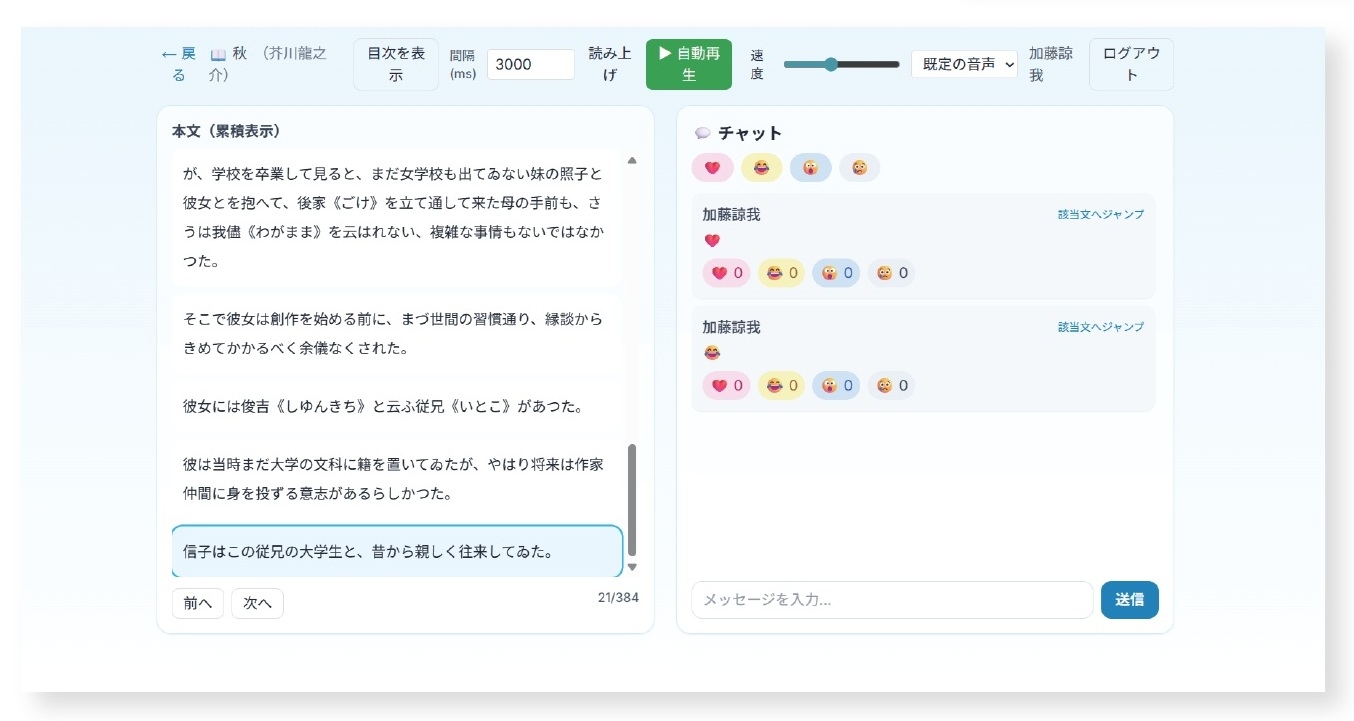This screenshot has height=721, width=1354.
Task: Start auto playback with 自動再生 button
Action: tap(689, 64)
